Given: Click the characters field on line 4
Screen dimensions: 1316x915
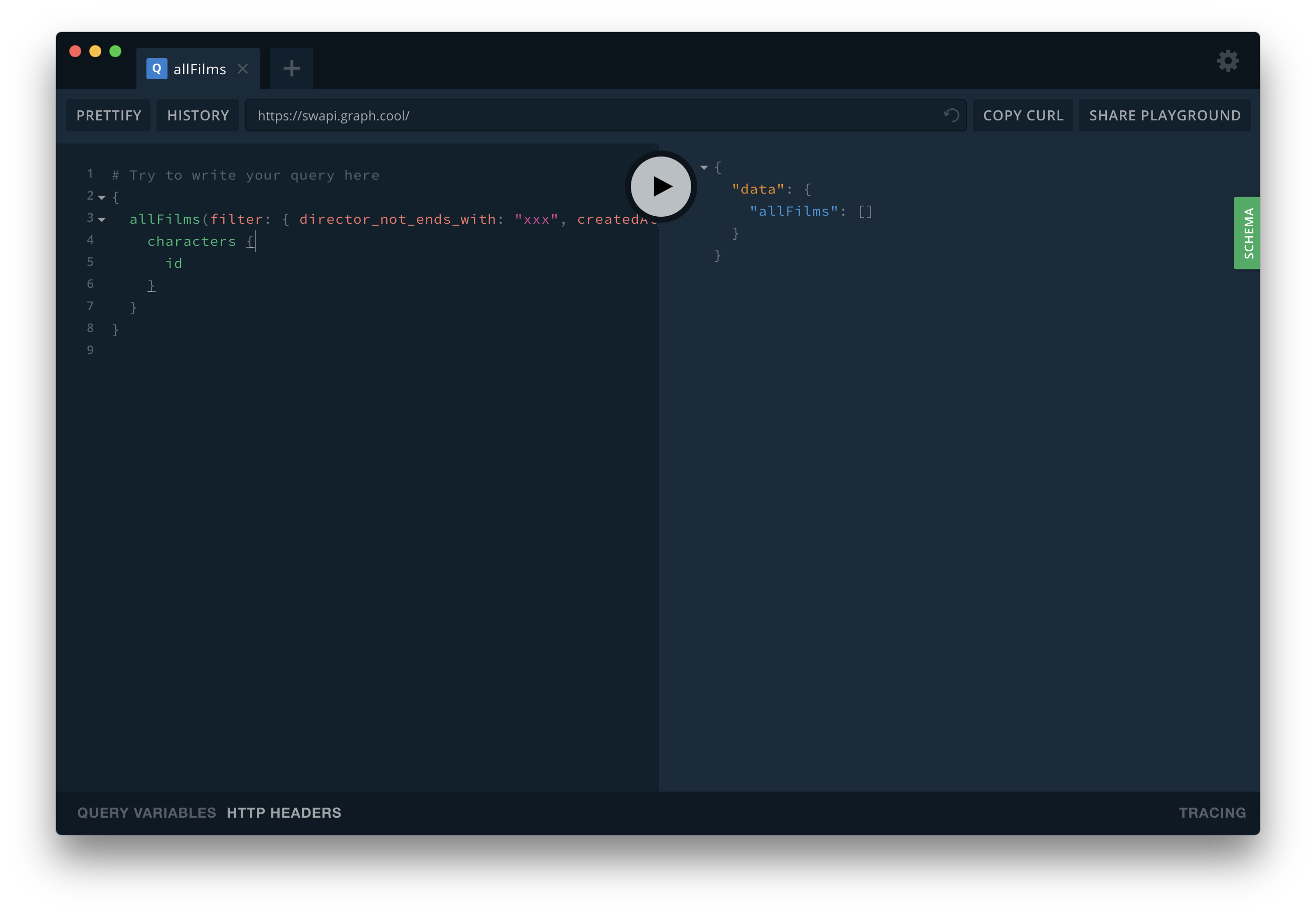Looking at the screenshot, I should click(x=192, y=241).
